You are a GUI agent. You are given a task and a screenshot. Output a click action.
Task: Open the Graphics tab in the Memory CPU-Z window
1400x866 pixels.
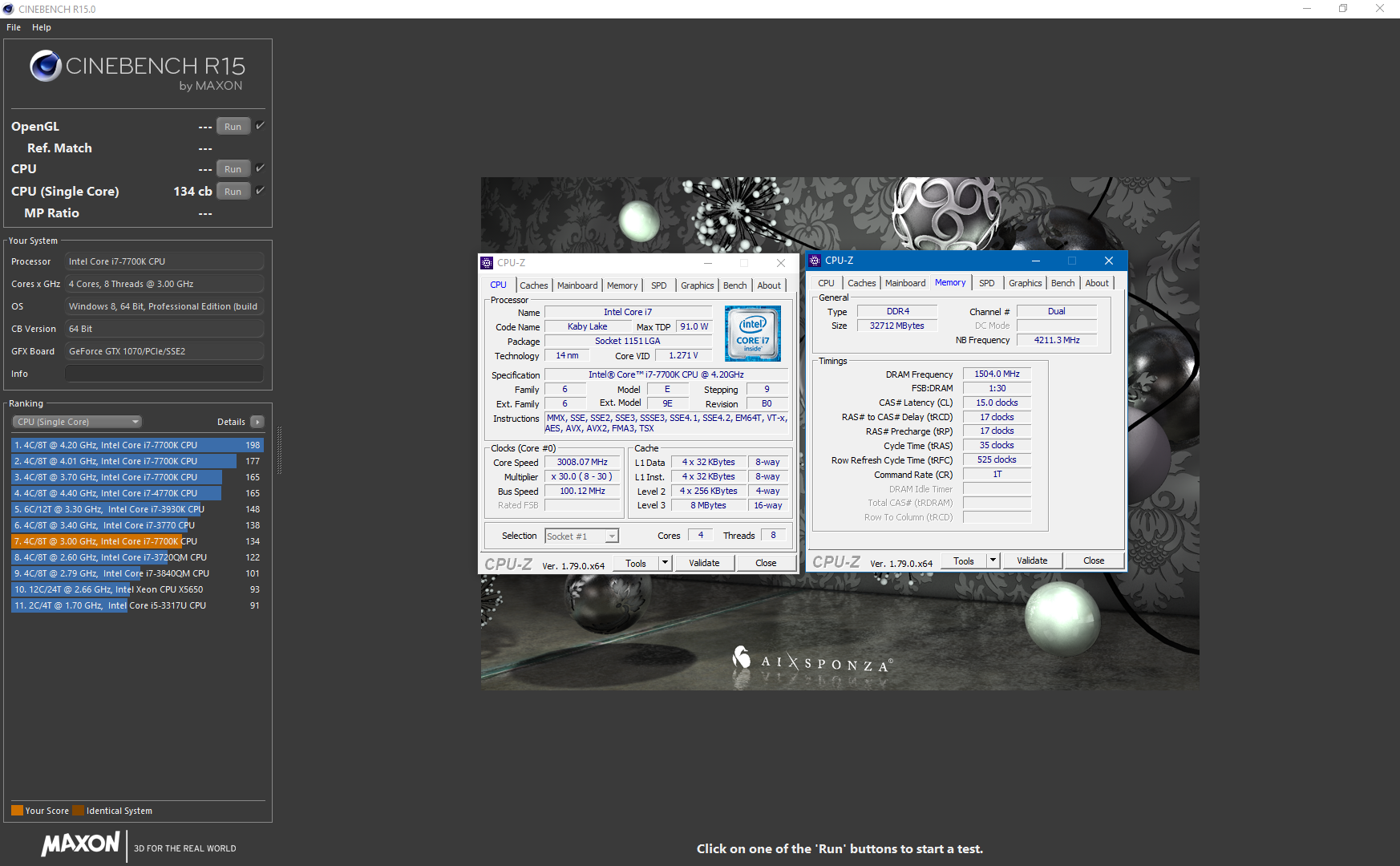tap(1026, 283)
